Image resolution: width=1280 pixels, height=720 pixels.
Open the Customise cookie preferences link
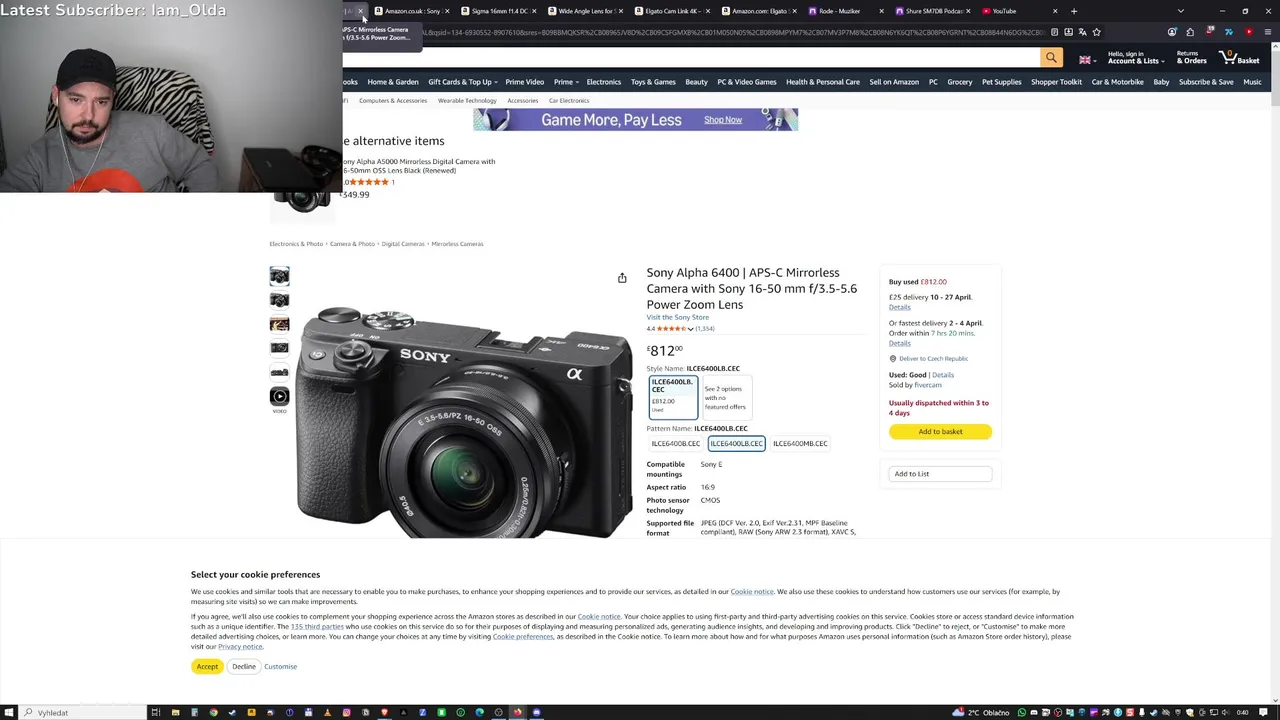[x=280, y=667]
